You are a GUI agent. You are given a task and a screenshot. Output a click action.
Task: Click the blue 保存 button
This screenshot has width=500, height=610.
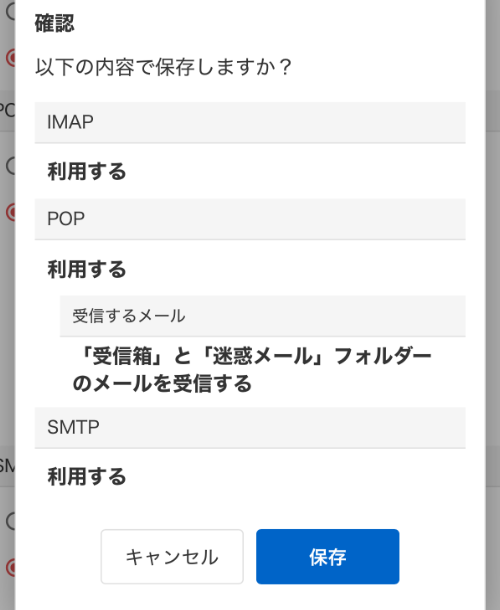point(328,556)
